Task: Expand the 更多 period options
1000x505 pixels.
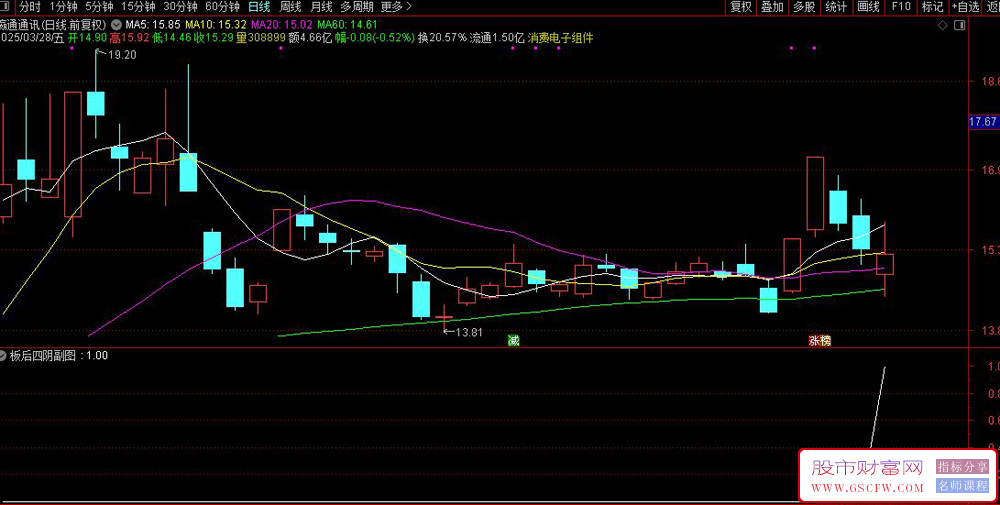Action: pos(396,7)
